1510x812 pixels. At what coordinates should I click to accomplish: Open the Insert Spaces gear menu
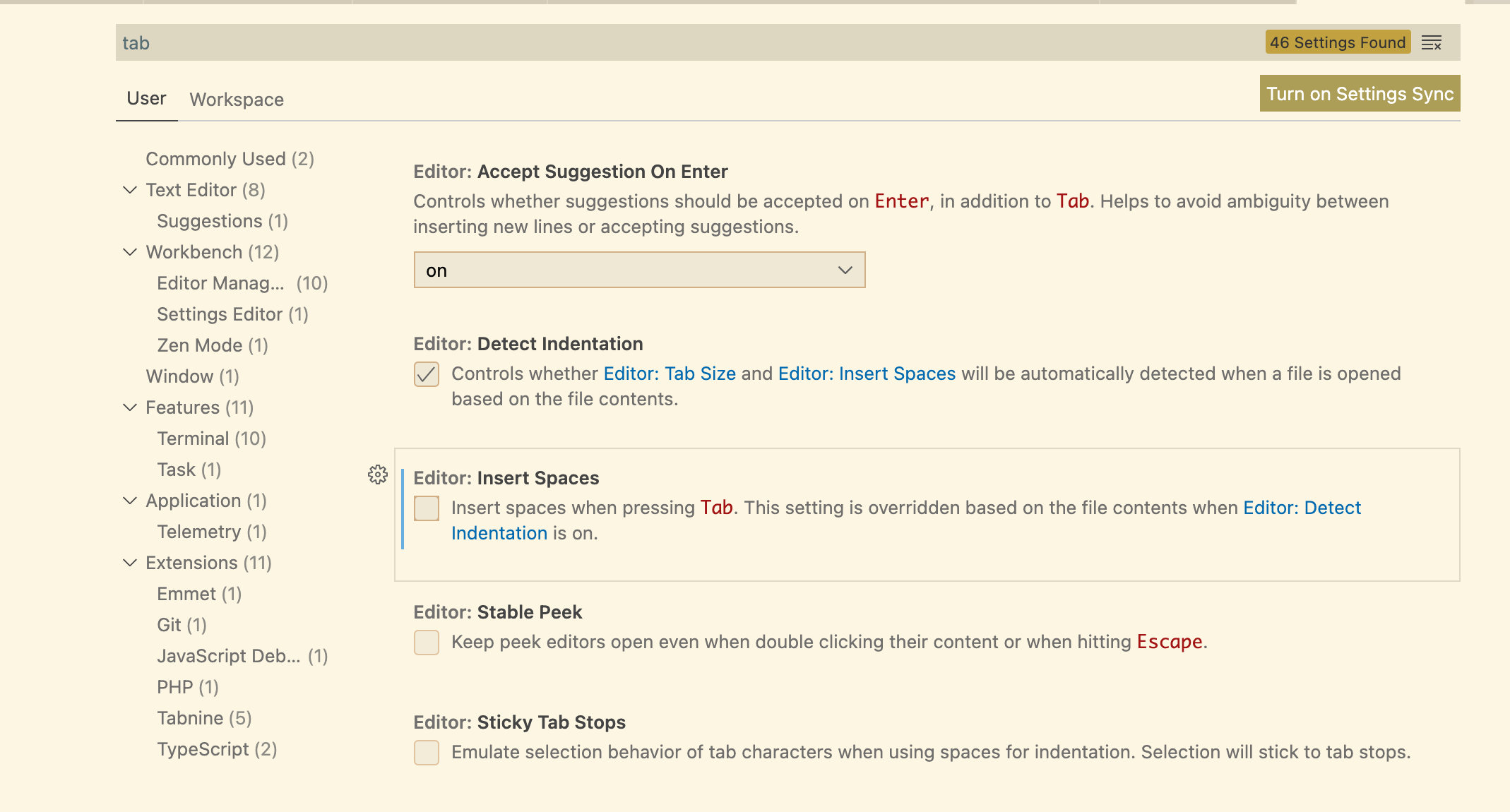[x=378, y=474]
